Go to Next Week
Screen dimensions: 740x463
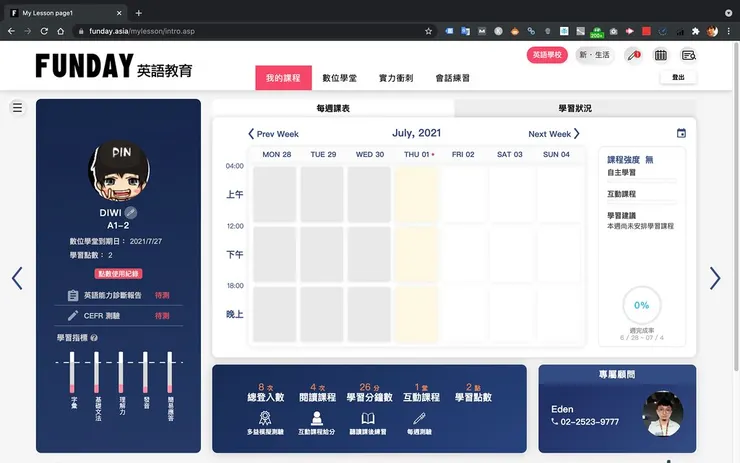pyautogui.click(x=554, y=134)
